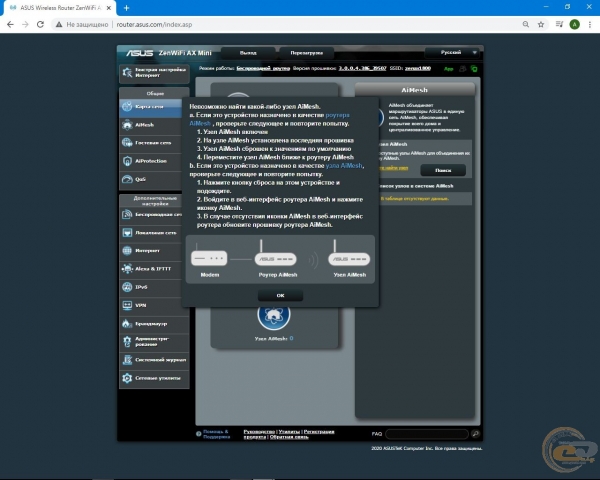Click the browser forward arrow
The width and height of the screenshot is (600, 480).
(x=25, y=24)
